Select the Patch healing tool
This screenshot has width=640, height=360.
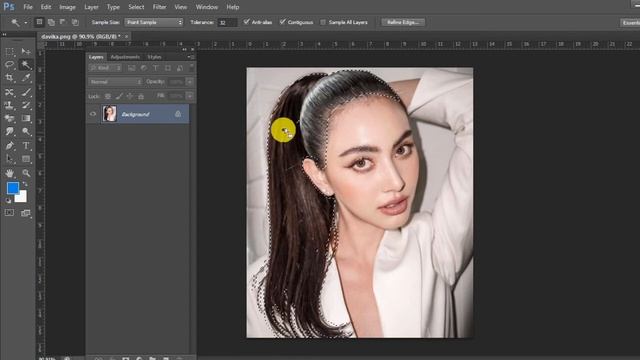tap(9, 92)
